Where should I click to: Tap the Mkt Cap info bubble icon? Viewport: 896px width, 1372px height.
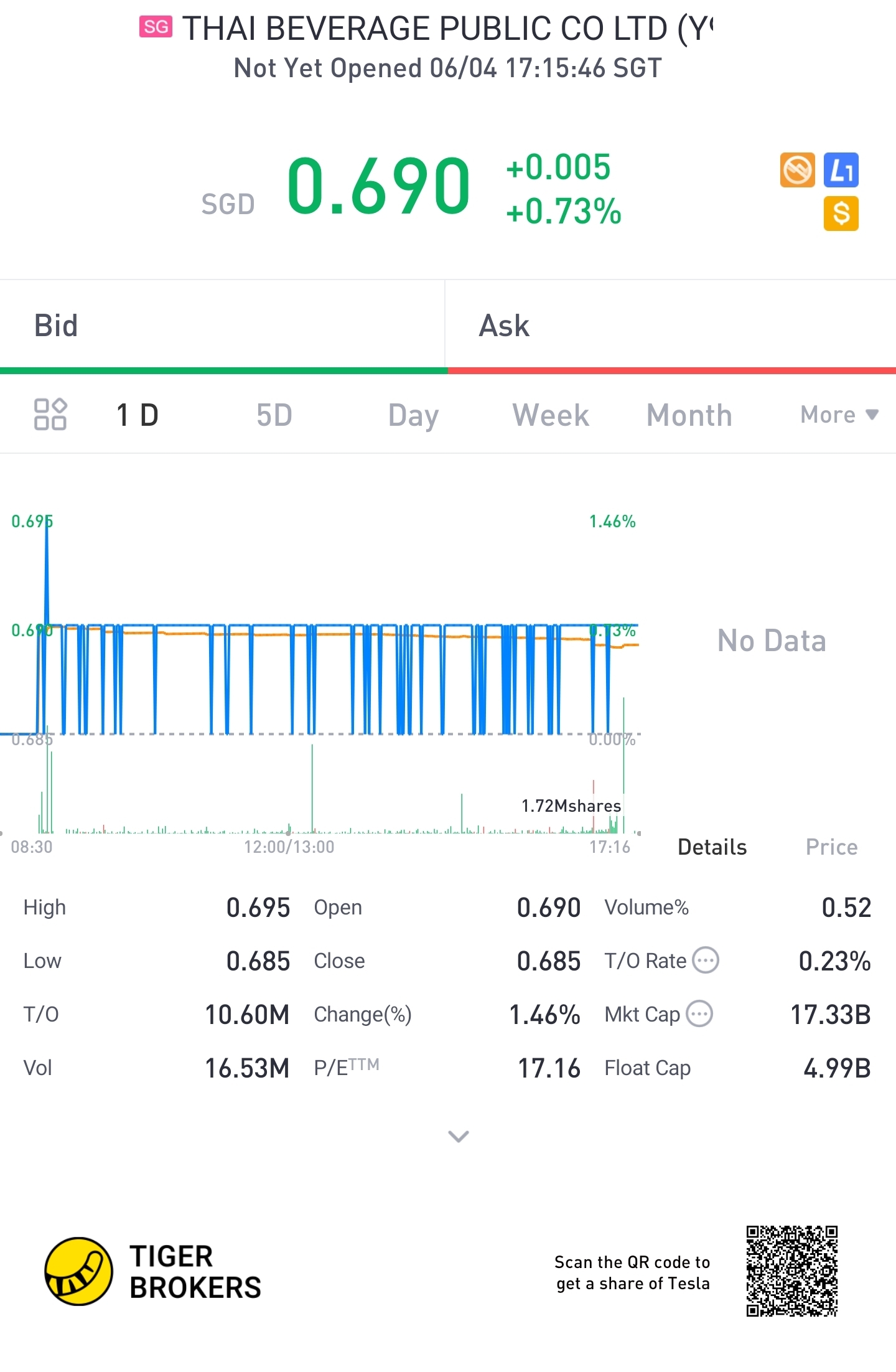[699, 1014]
